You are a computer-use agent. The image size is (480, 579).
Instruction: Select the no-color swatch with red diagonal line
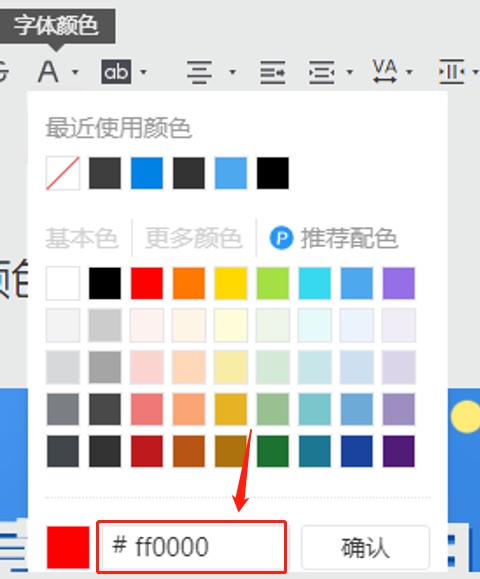click(x=63, y=173)
